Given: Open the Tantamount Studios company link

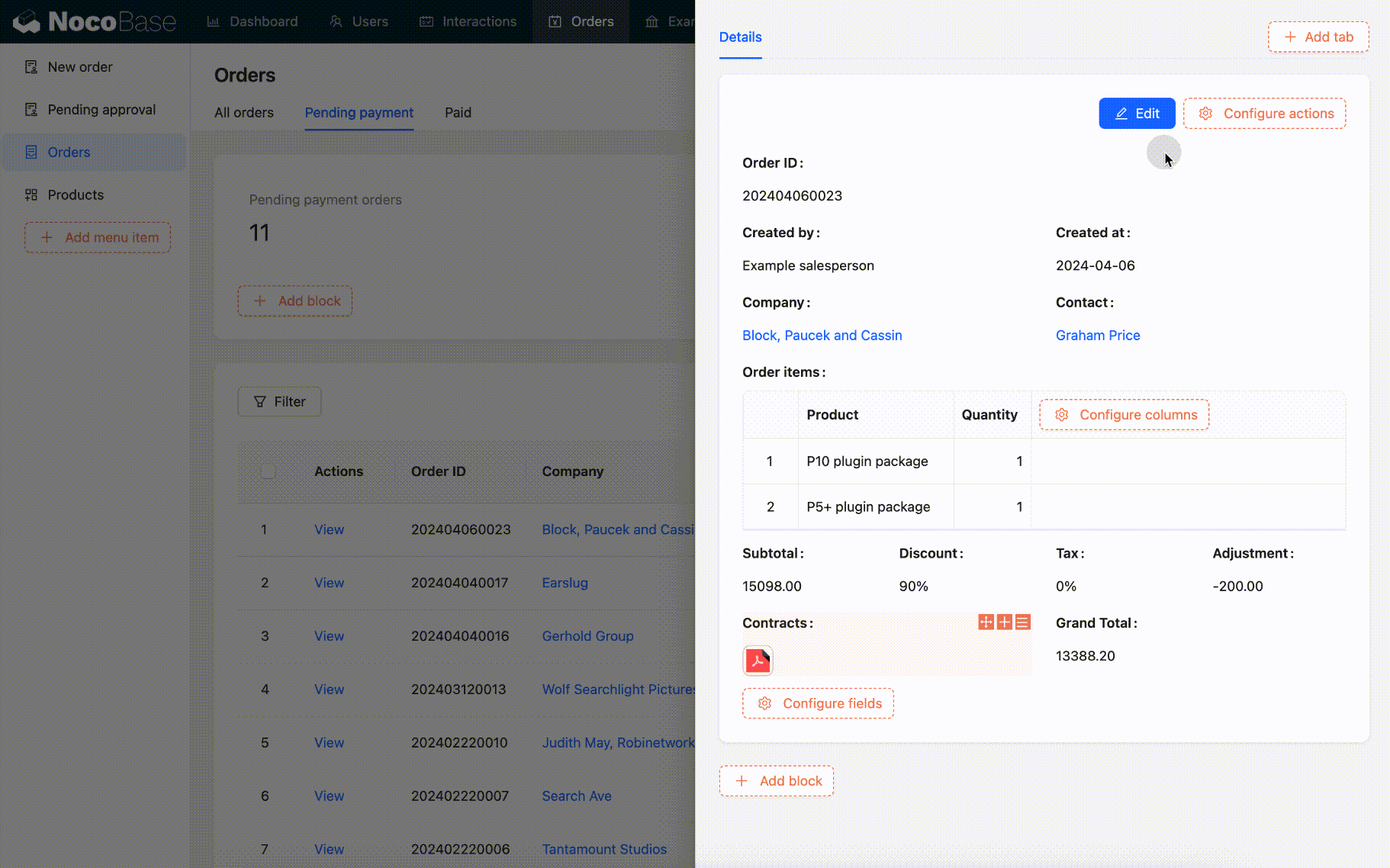Looking at the screenshot, I should [604, 850].
